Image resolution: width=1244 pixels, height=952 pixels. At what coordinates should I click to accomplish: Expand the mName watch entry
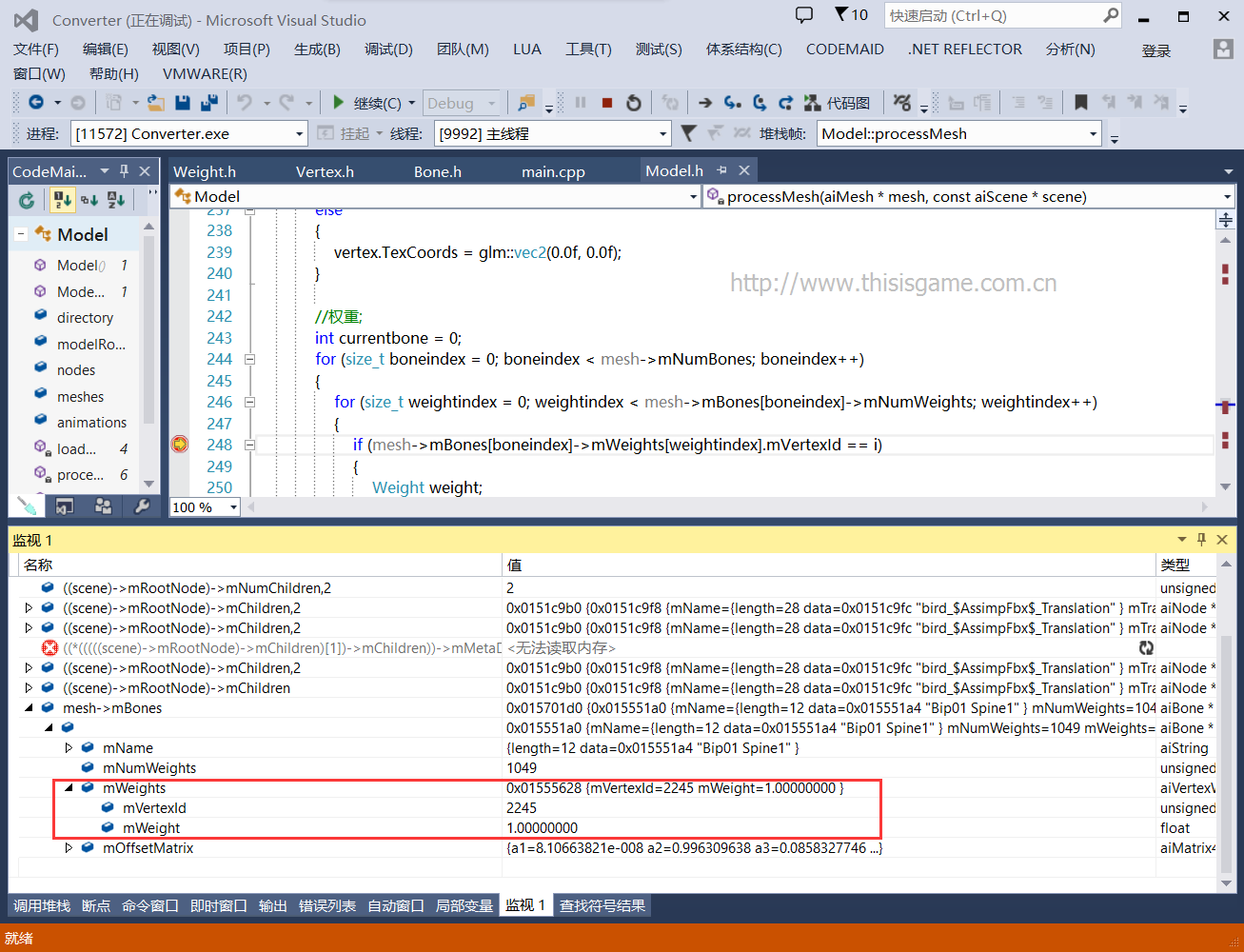69,748
